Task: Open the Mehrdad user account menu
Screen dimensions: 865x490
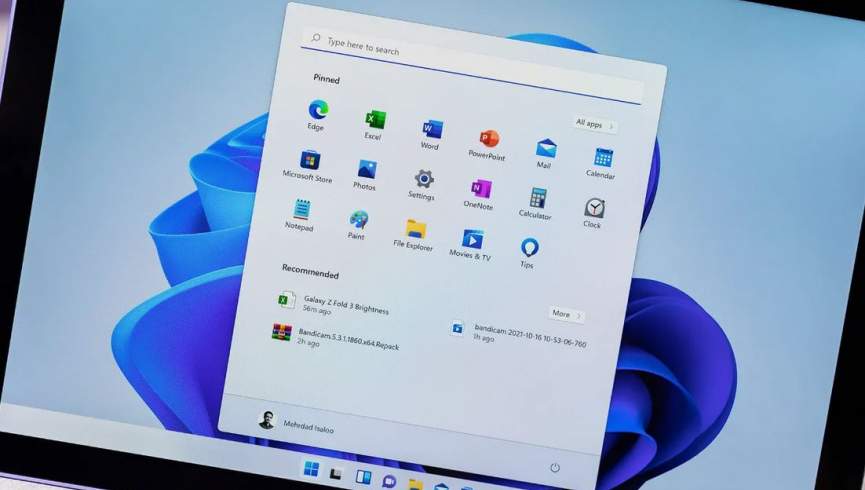Action: (x=296, y=423)
